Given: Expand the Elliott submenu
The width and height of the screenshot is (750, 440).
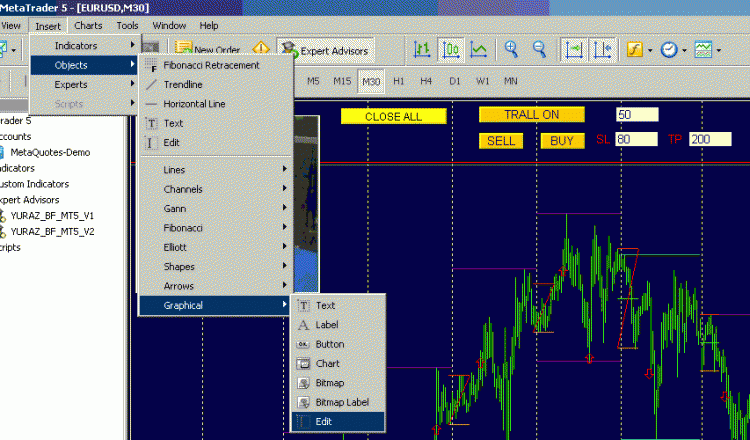Looking at the screenshot, I should click(x=216, y=247).
